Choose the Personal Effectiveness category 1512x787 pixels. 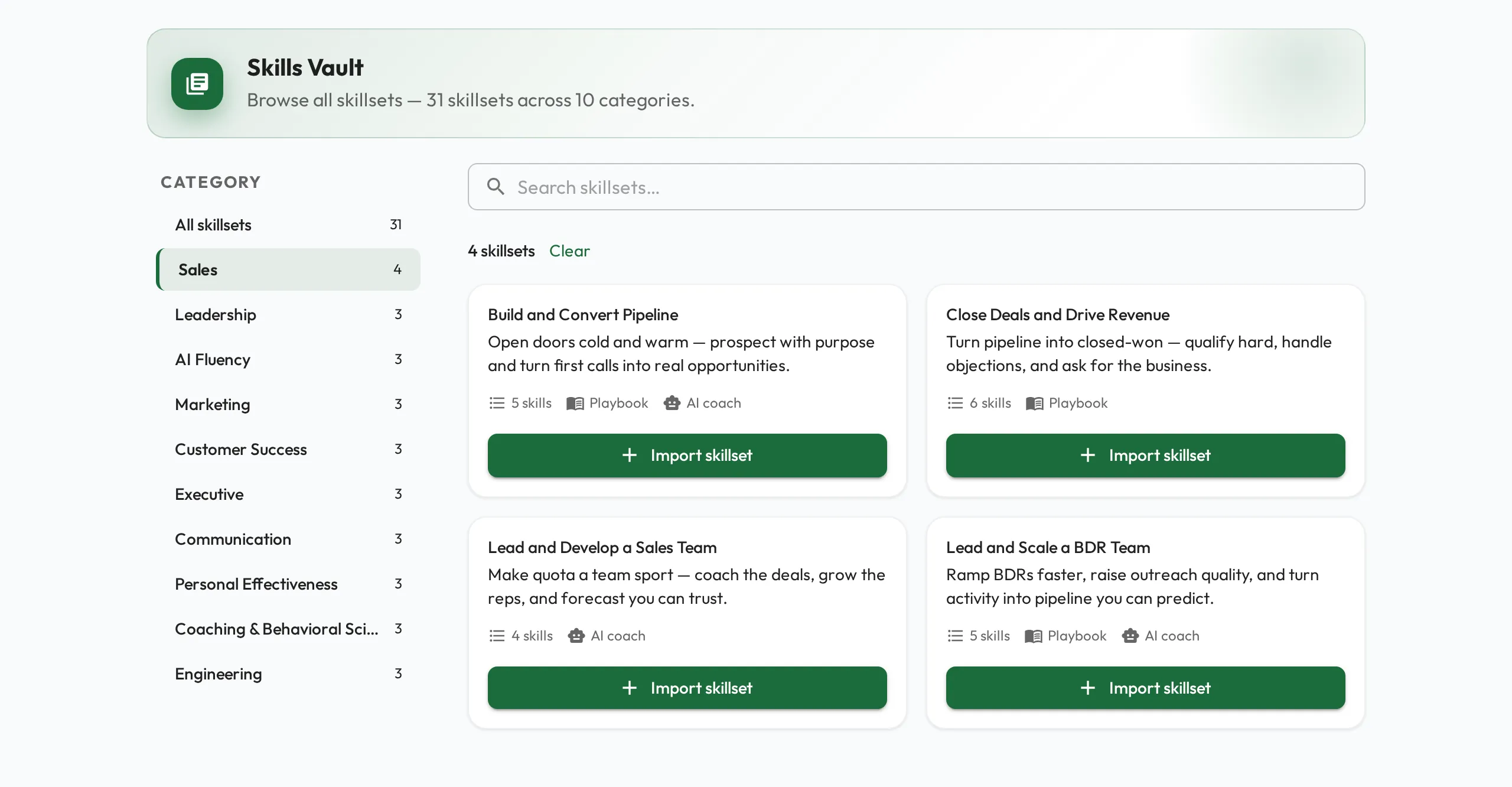click(288, 584)
